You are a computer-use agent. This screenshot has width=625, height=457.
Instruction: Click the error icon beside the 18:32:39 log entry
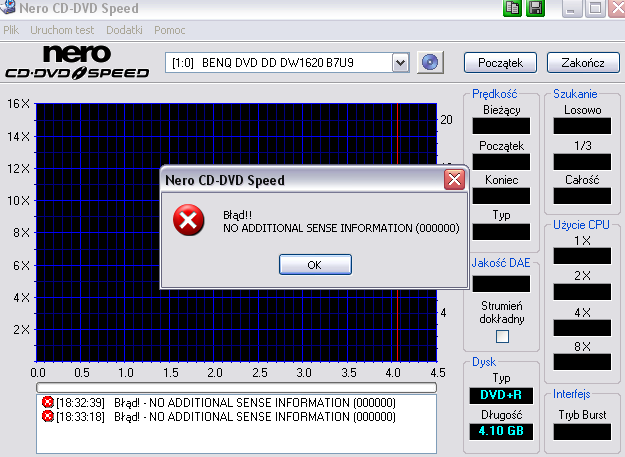pos(48,402)
